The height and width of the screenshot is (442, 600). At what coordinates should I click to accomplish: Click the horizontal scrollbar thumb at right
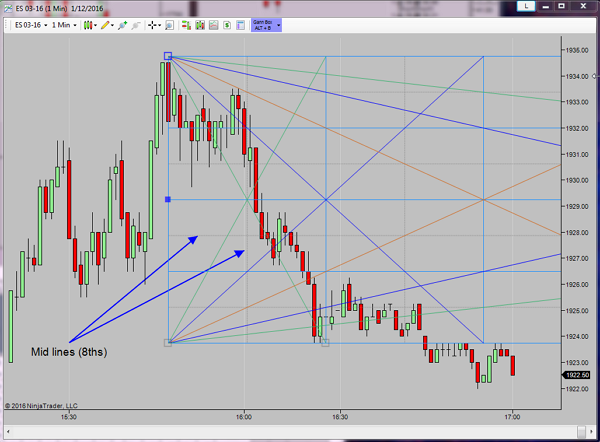point(581,432)
